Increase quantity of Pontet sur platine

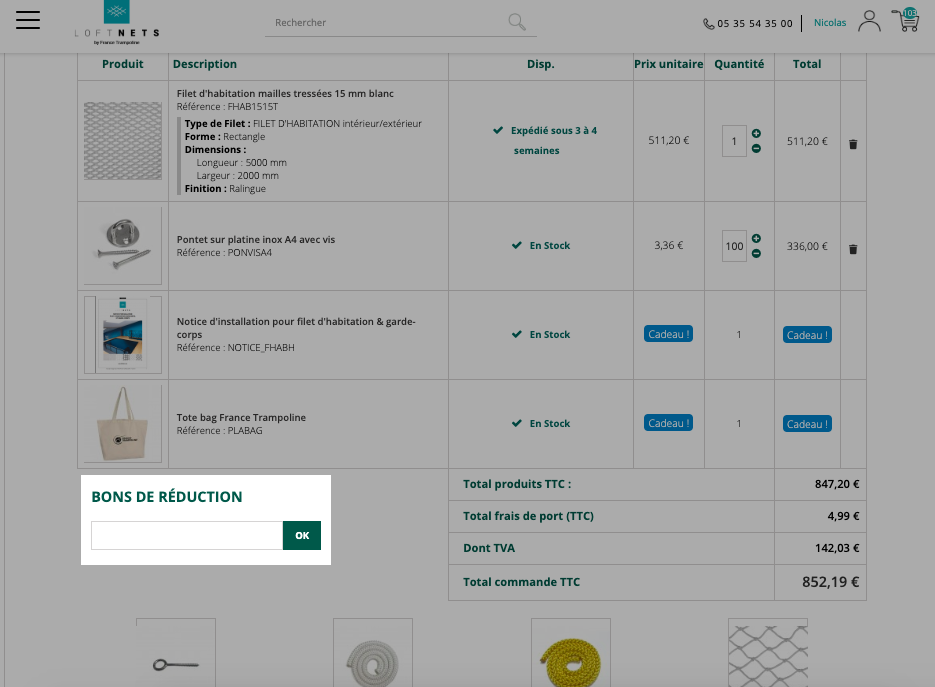(756, 239)
